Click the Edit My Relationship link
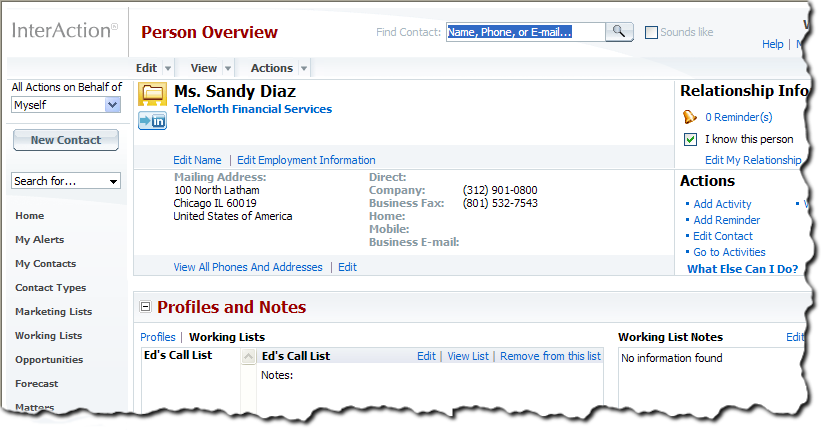This screenshot has width=821, height=430. 753,160
